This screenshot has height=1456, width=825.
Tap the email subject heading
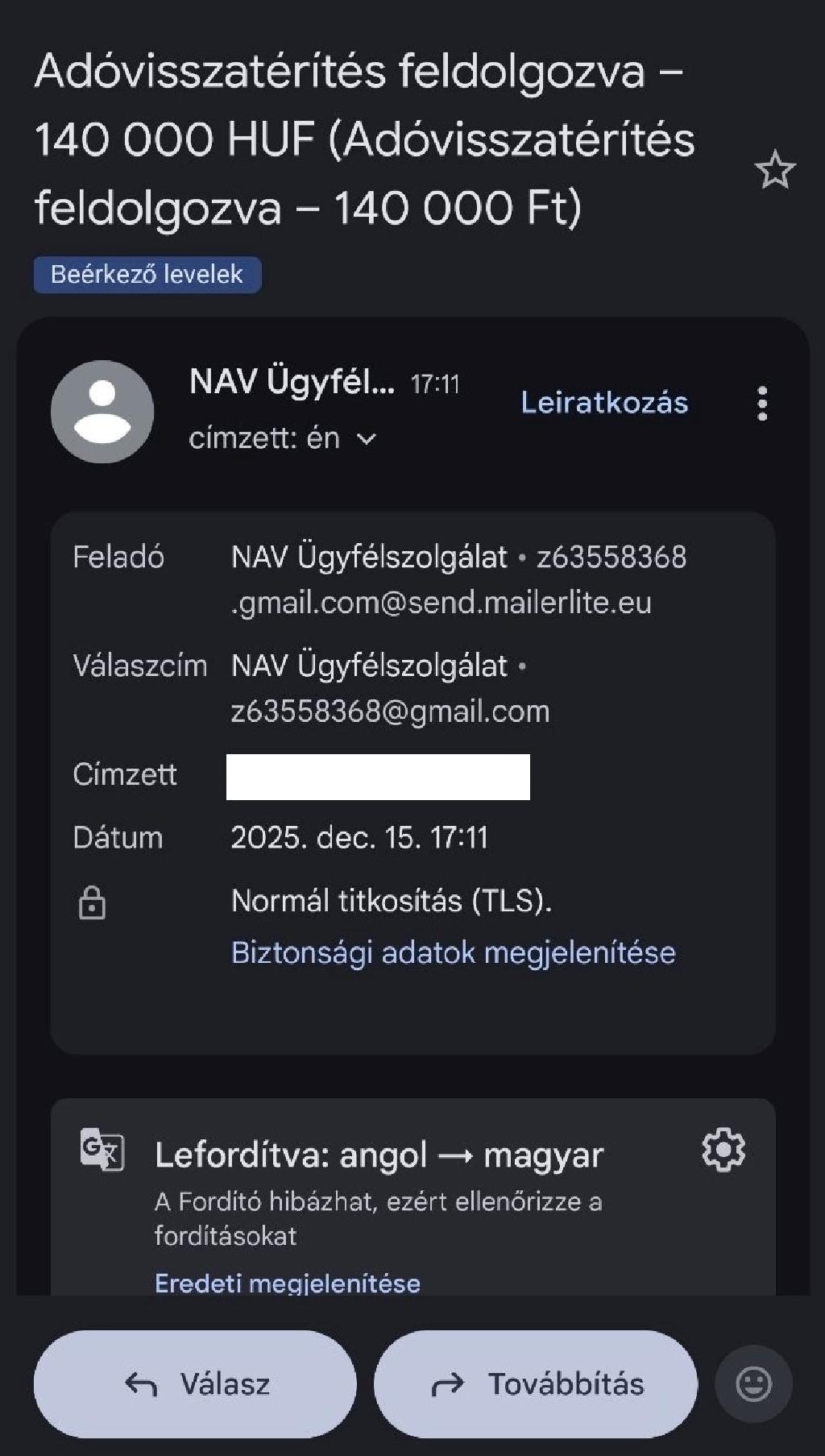pyautogui.click(x=366, y=139)
